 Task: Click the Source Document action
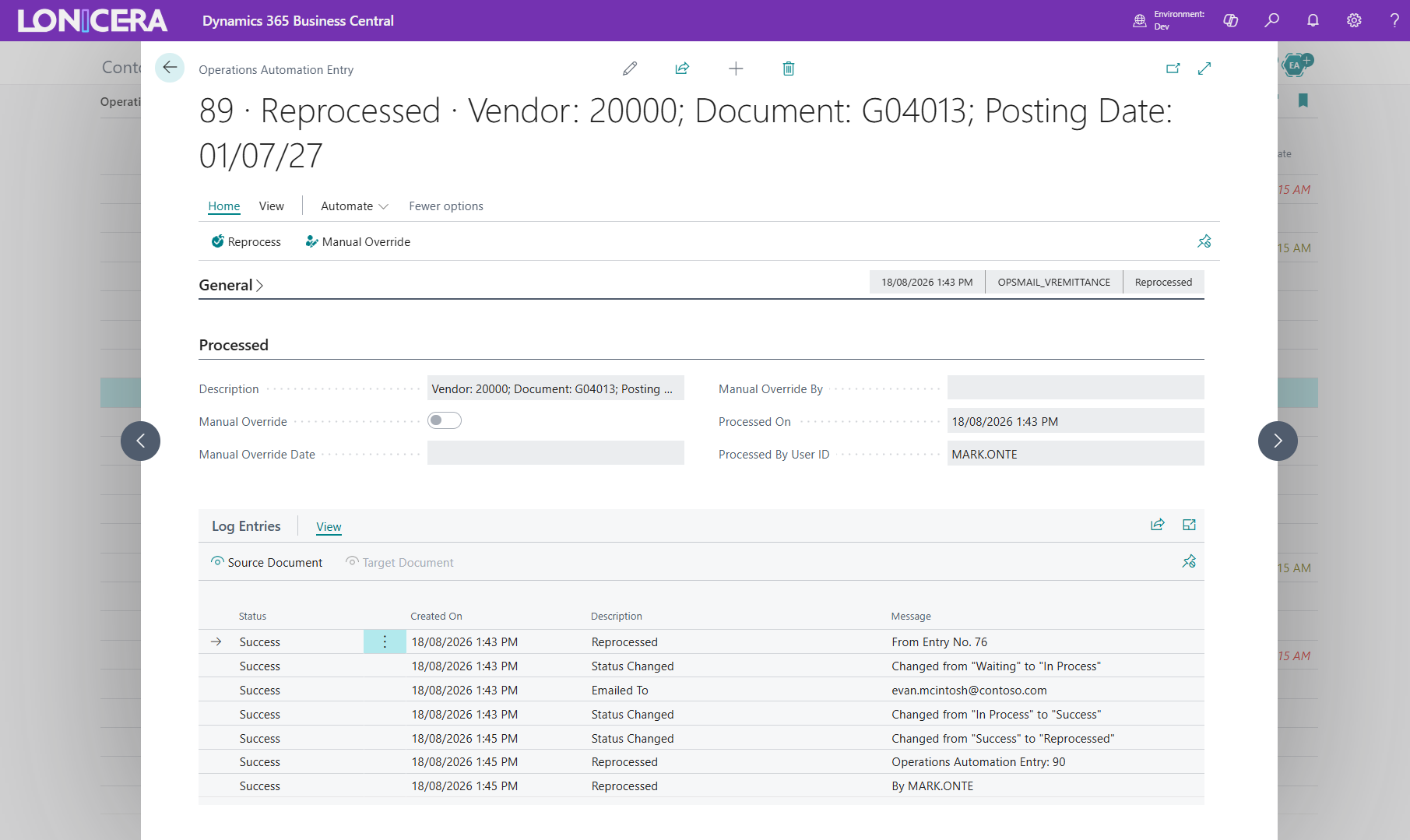click(266, 562)
